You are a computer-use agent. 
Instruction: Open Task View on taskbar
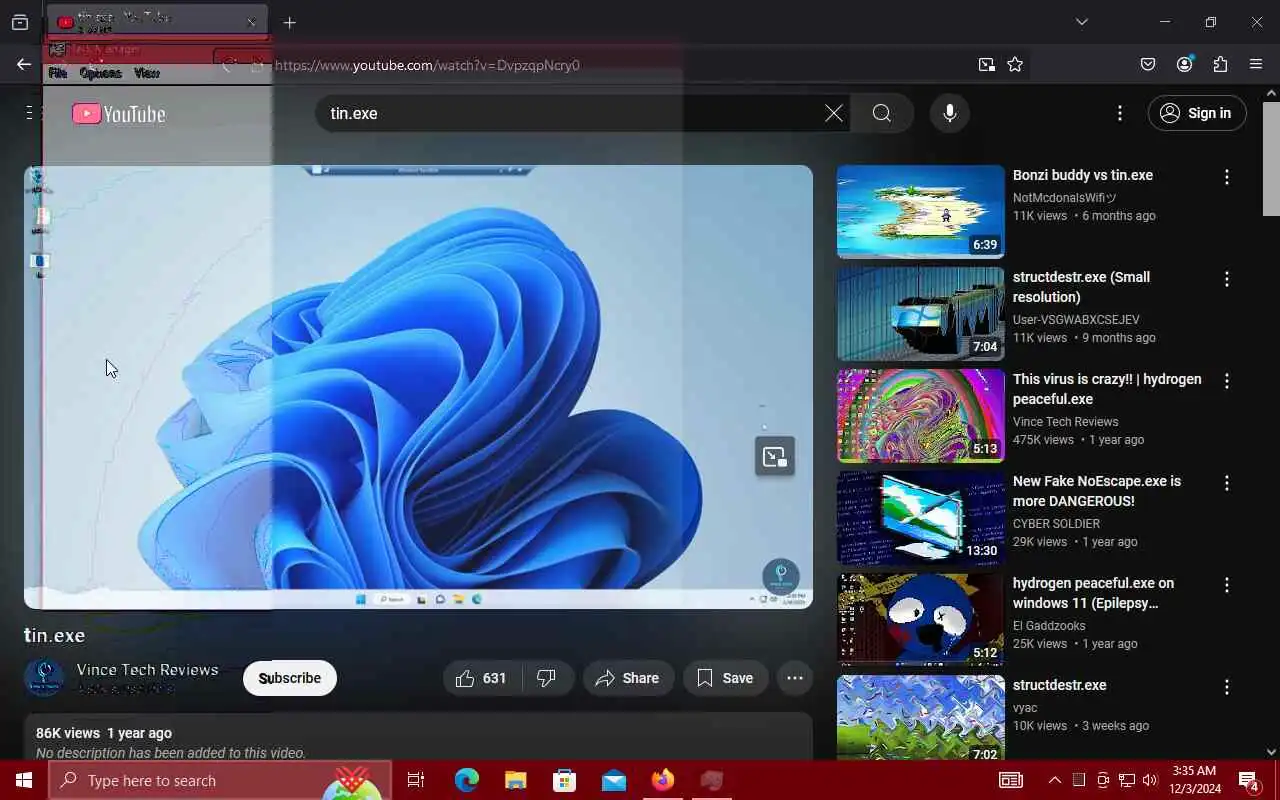tap(416, 780)
